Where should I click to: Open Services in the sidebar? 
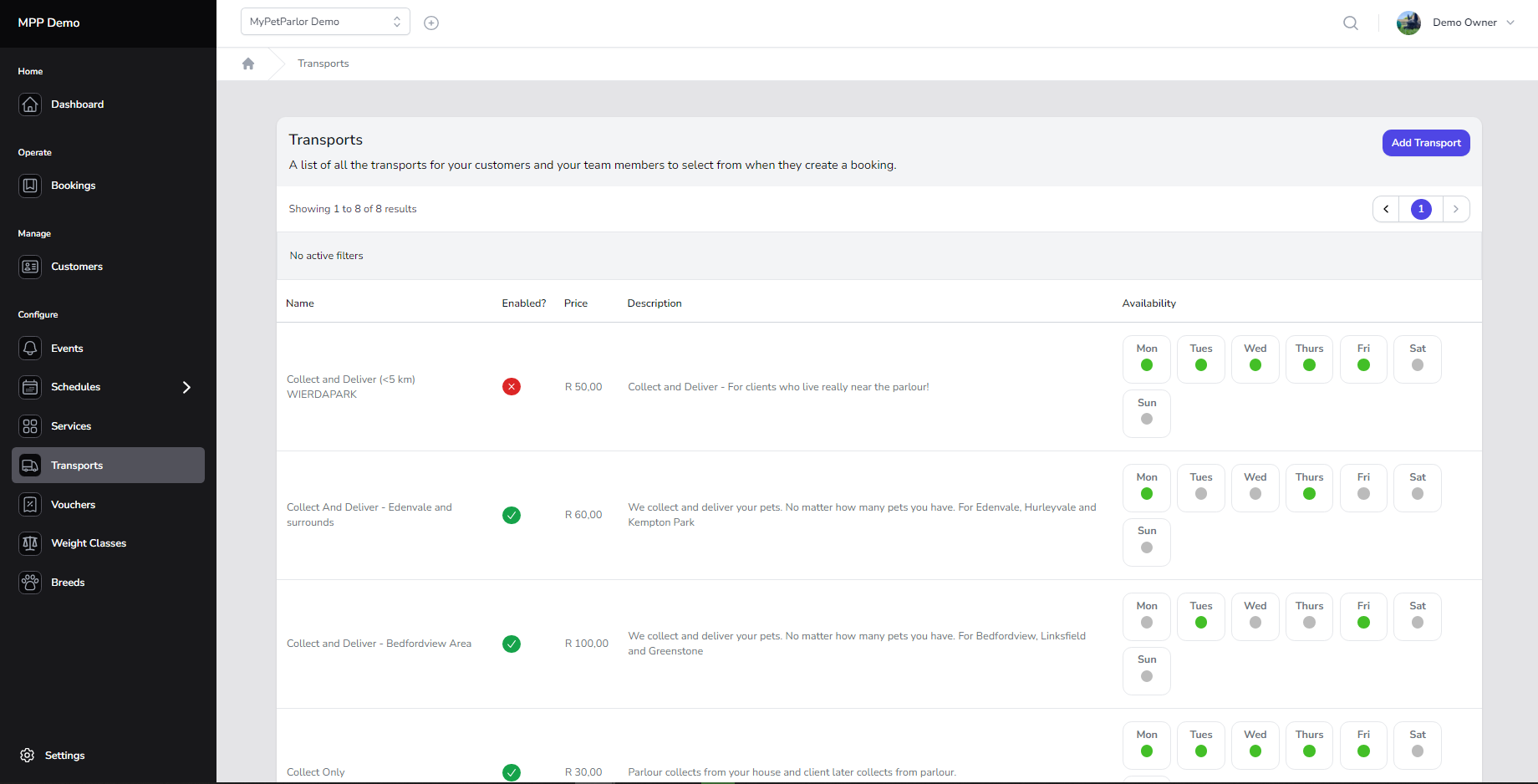coord(109,426)
